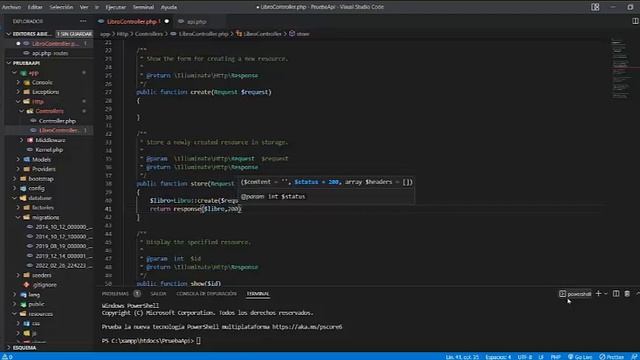Start Go Live server

pyautogui.click(x=580, y=357)
